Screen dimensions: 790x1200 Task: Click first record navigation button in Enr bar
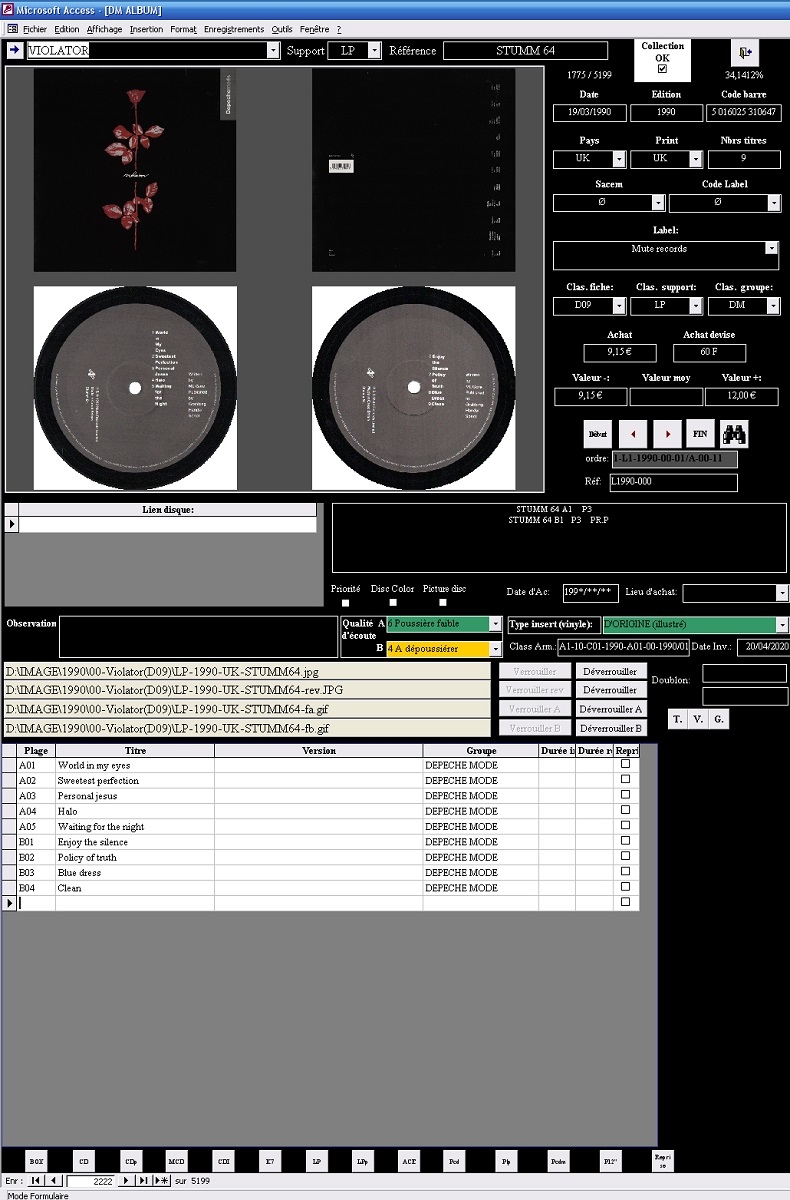point(35,1181)
